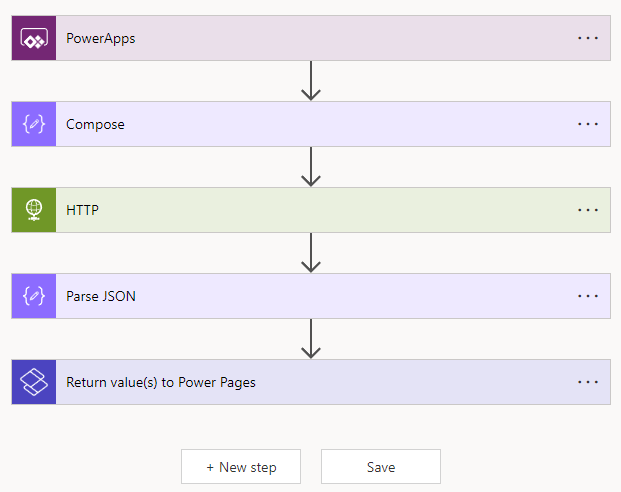Expand the HTTP action card

pos(300,210)
